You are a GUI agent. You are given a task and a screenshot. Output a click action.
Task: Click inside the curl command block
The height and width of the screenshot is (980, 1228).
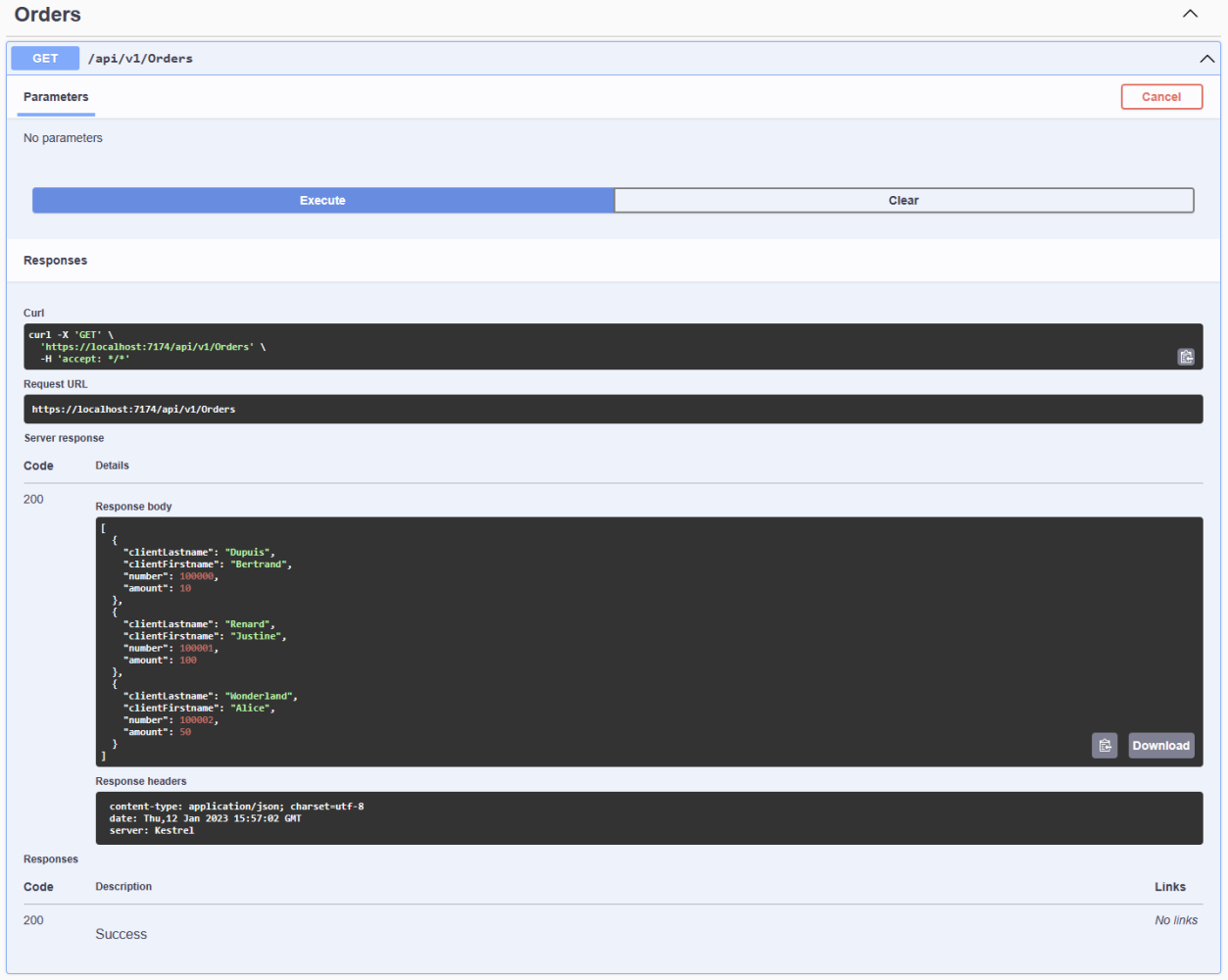[x=614, y=347]
